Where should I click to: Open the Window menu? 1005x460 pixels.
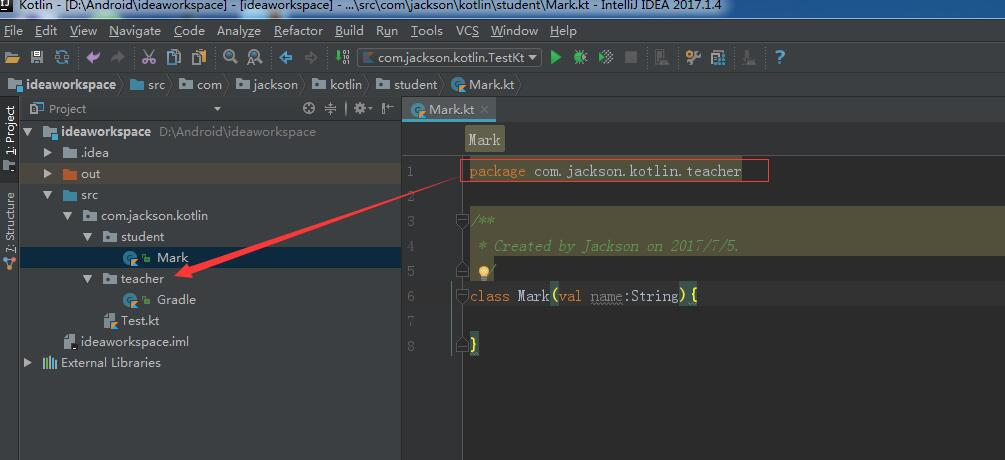click(x=514, y=31)
